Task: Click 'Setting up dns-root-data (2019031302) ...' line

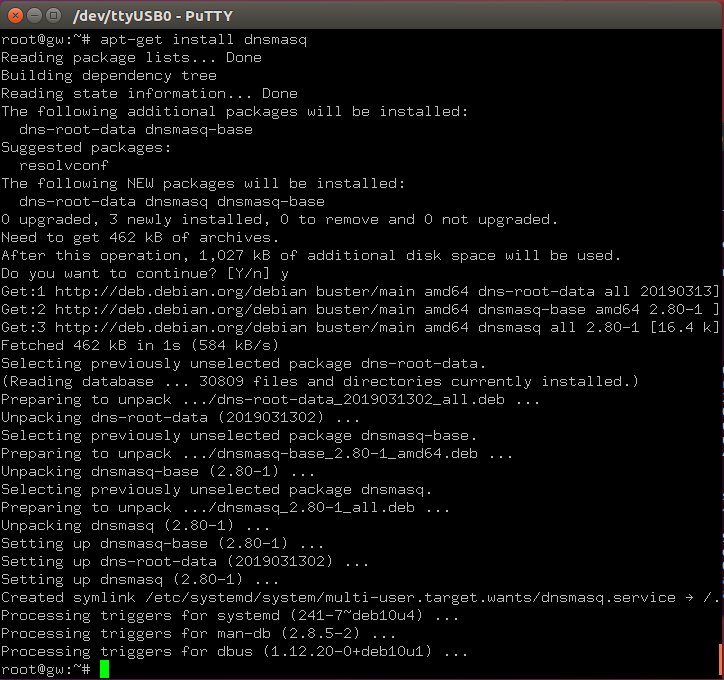Action: point(185,562)
